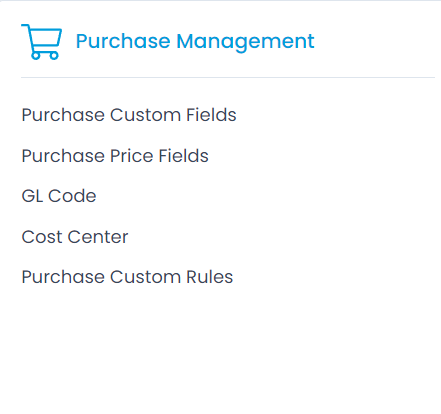Pick Cost Center from the Purchase Management list
441x414 pixels.
tap(75, 237)
